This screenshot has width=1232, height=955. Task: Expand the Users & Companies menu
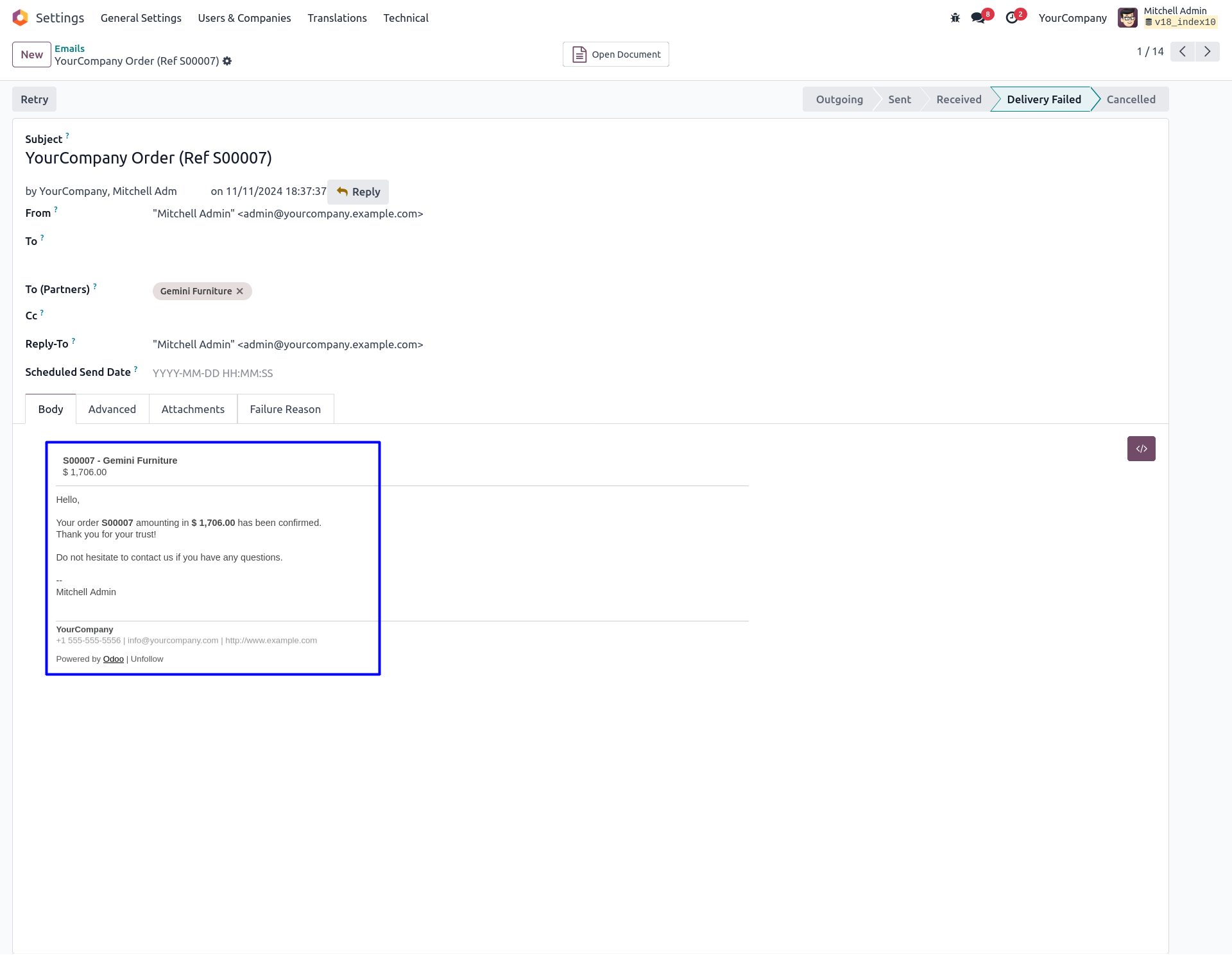pos(244,18)
